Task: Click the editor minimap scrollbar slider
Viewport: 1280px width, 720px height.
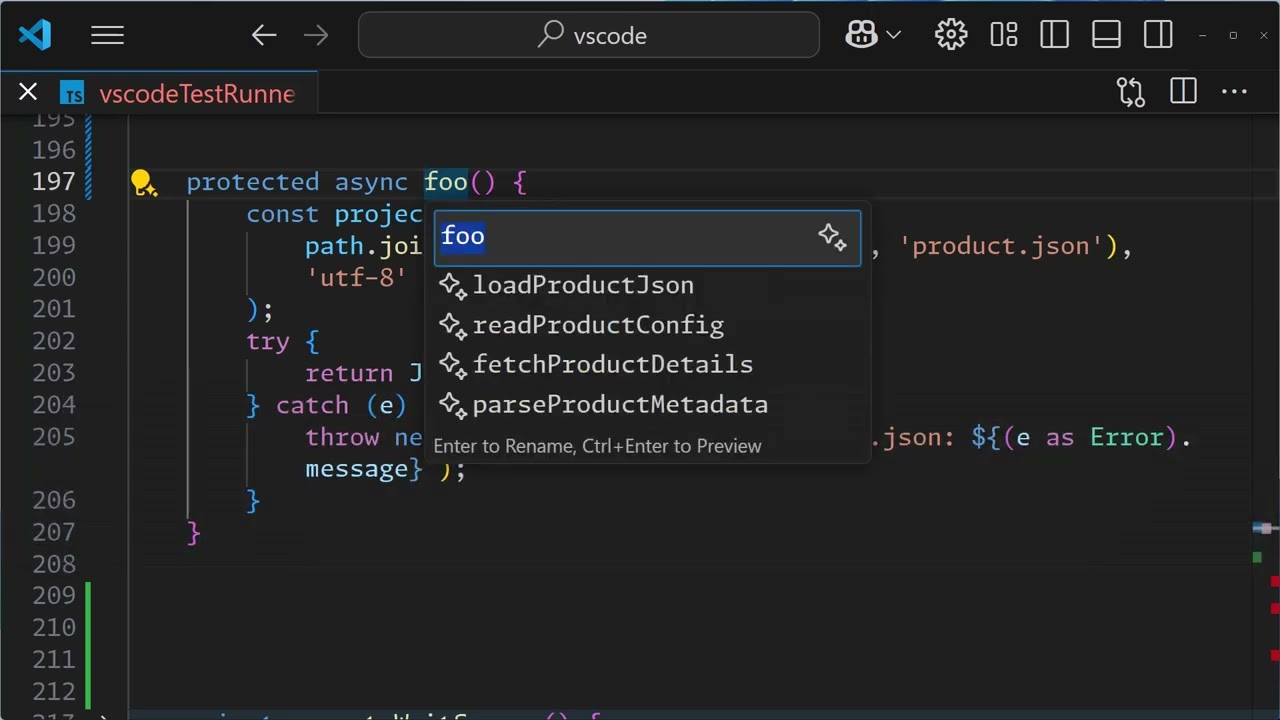Action: pyautogui.click(x=1265, y=528)
